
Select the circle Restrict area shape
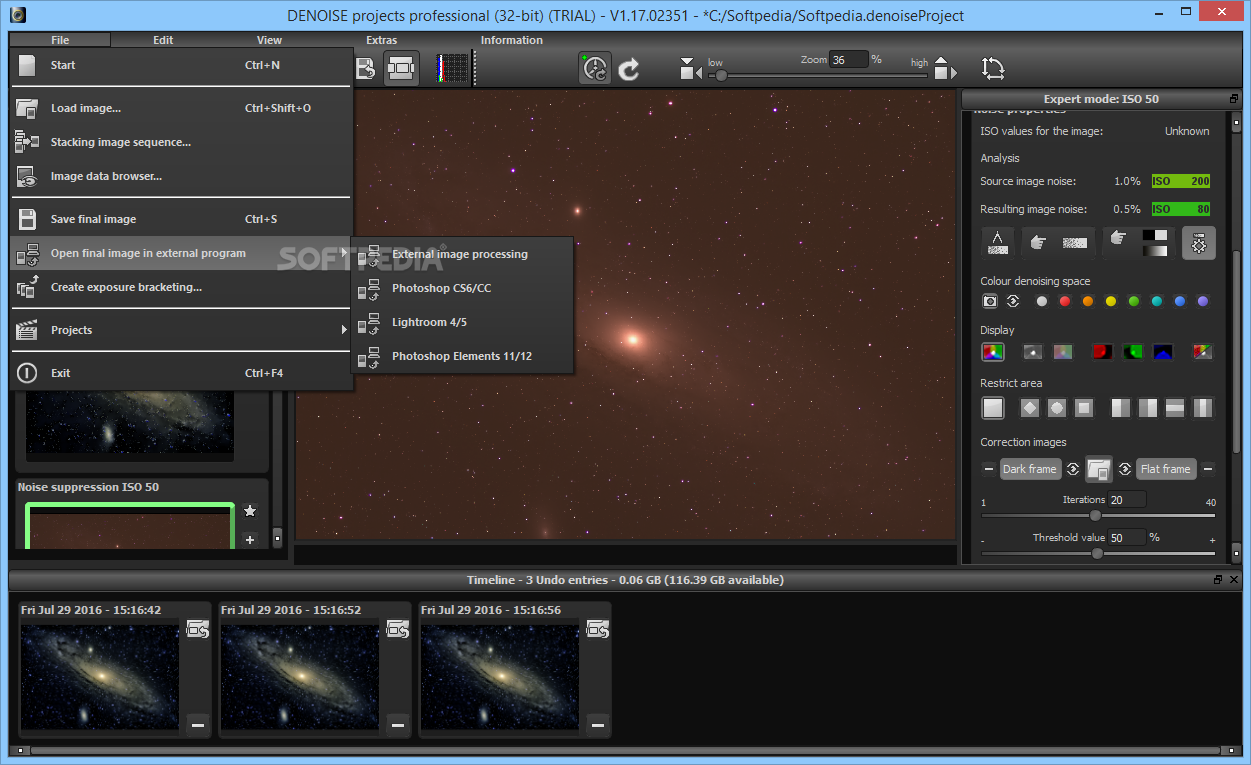pyautogui.click(x=1057, y=407)
